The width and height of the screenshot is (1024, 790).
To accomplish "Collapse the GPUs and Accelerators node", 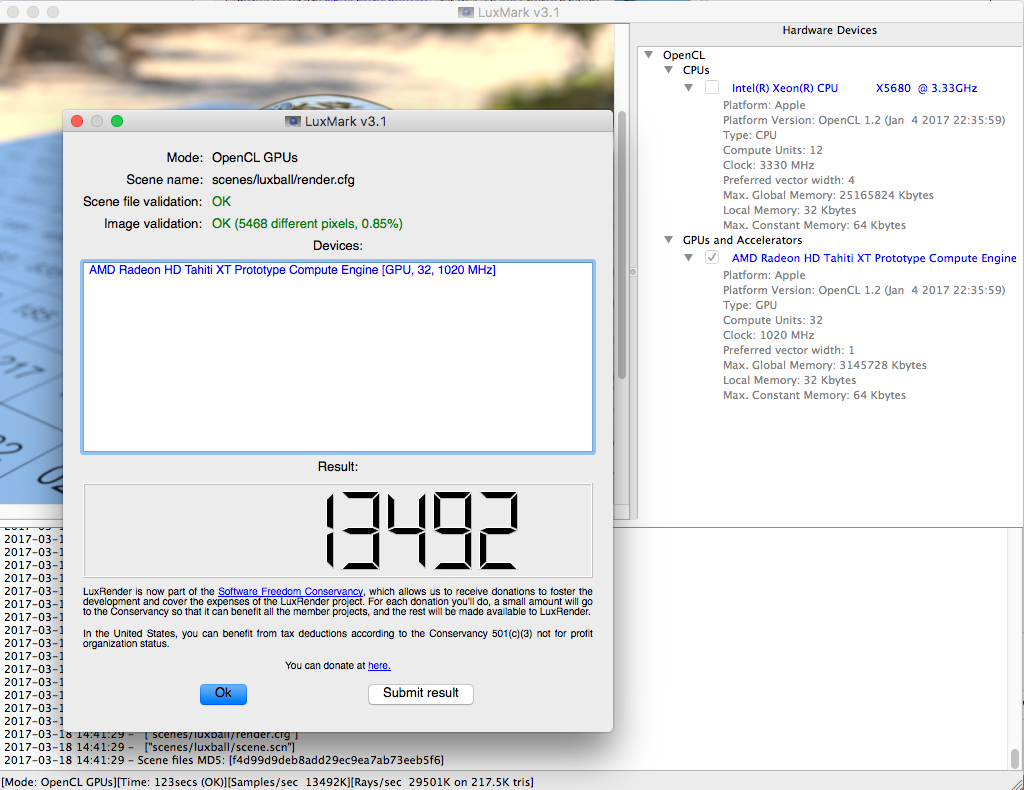I will (x=669, y=240).
